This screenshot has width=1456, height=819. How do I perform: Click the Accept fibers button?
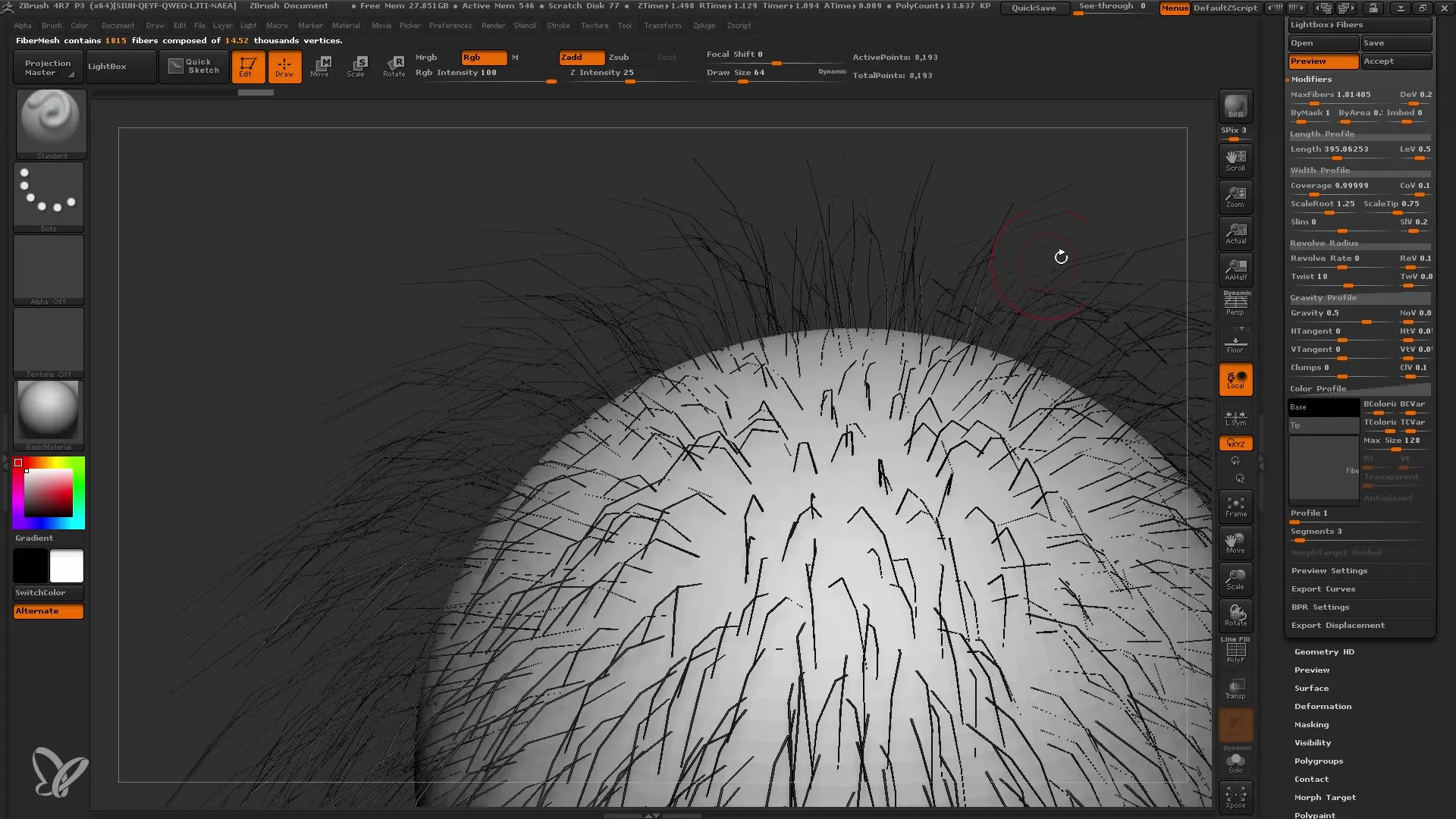point(1395,61)
